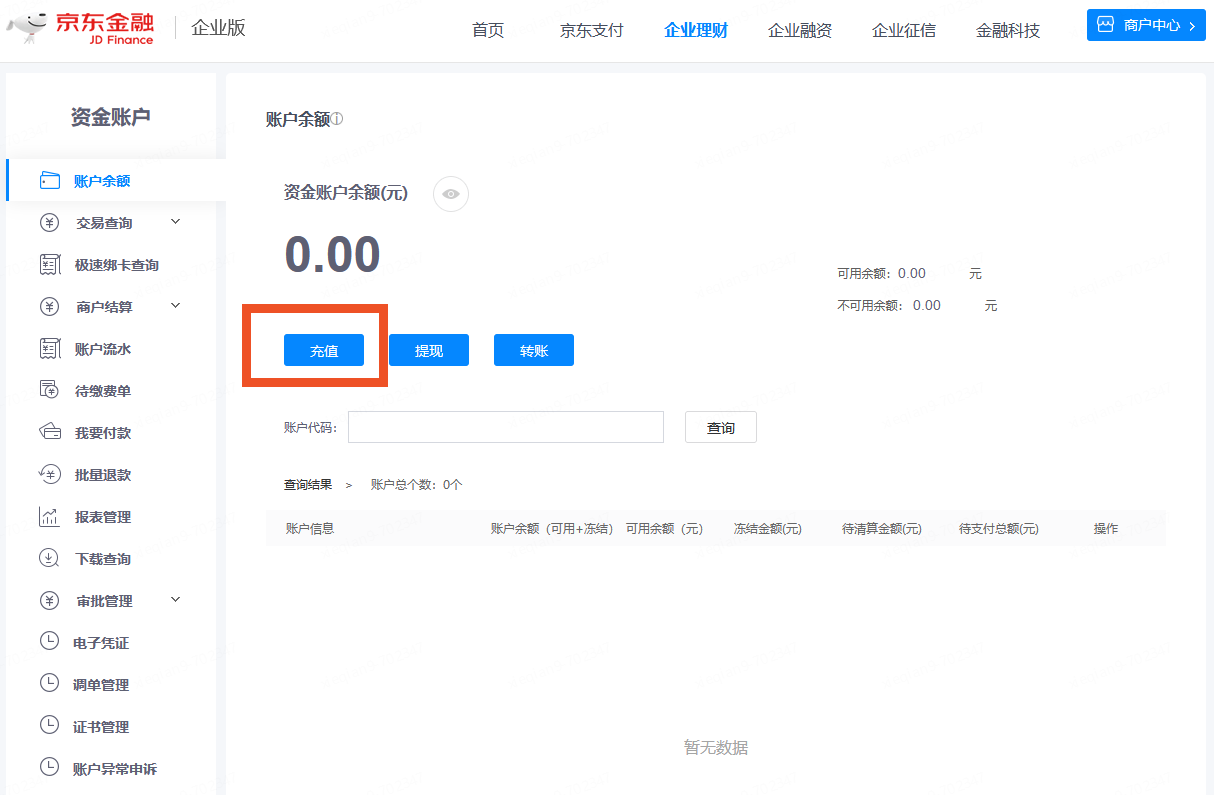Expand the 交易查询 submenu chevron
Screen dimensions: 1214x795
[x=176, y=222]
